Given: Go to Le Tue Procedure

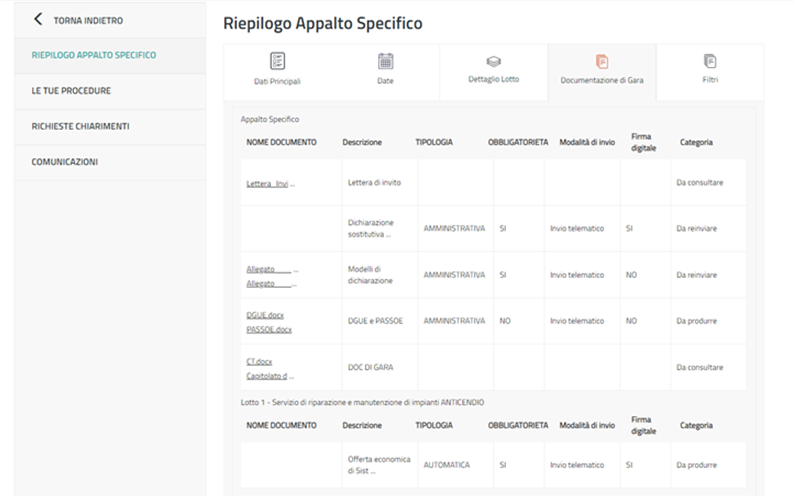Looking at the screenshot, I should click(x=71, y=91).
